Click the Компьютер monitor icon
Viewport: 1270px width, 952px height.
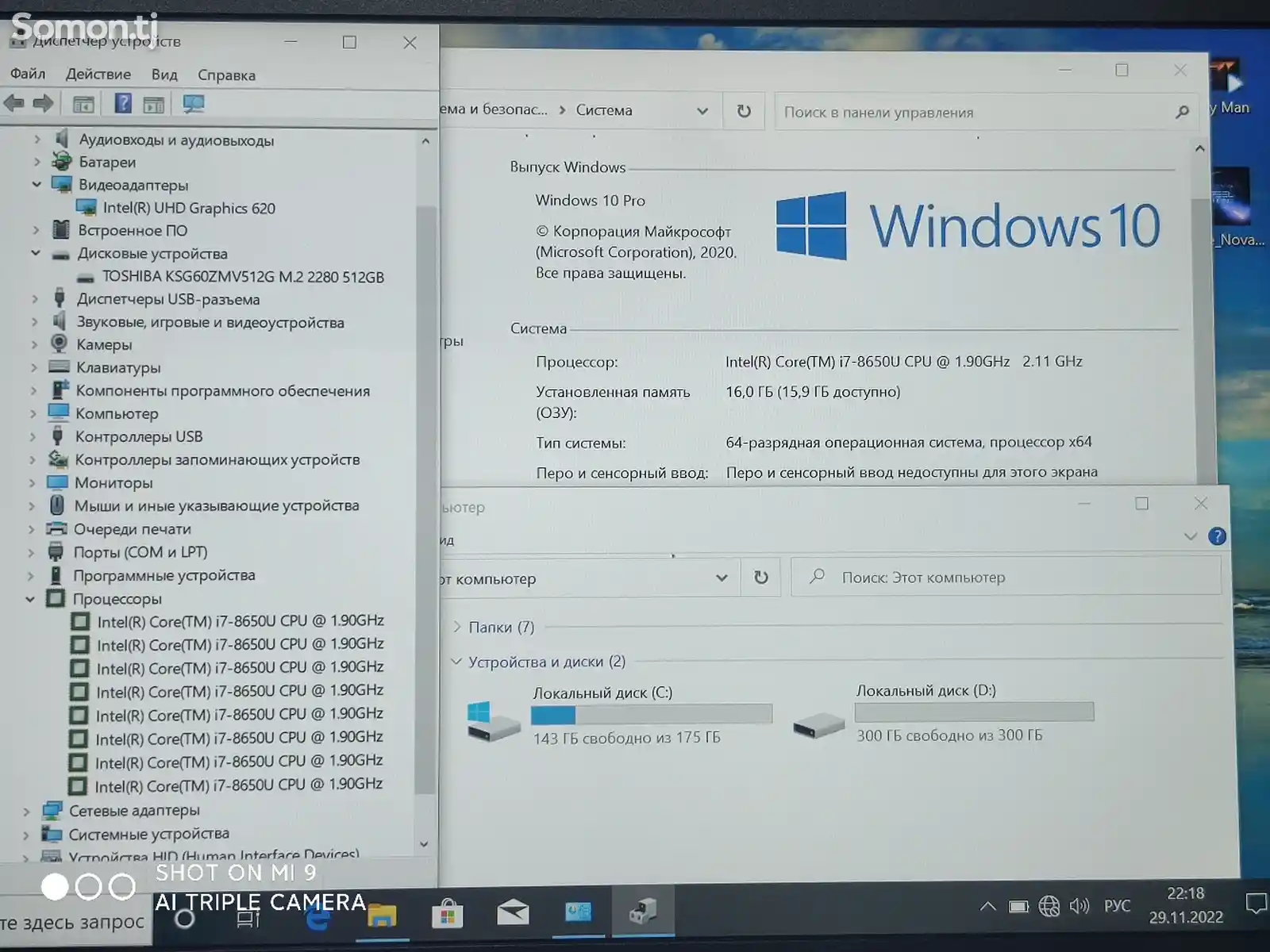tap(58, 413)
